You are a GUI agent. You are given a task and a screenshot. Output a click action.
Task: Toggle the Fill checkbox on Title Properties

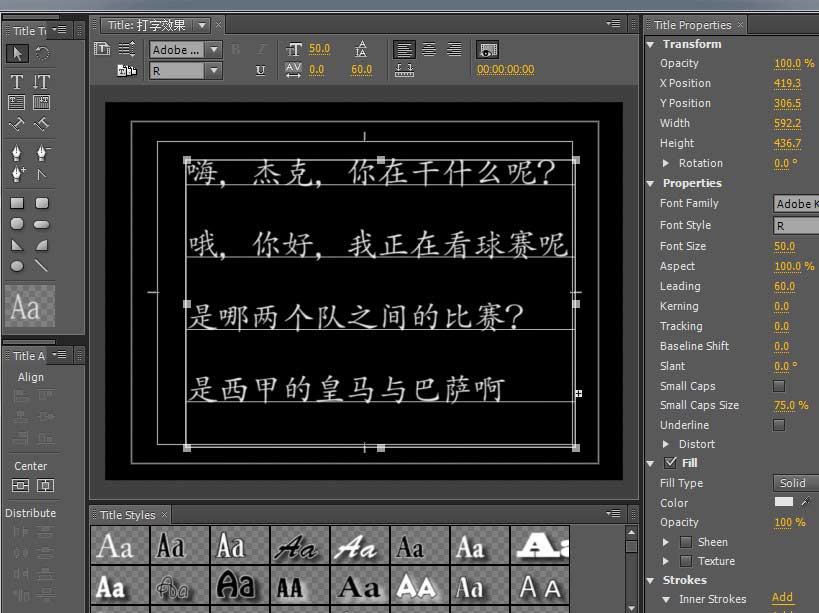(668, 463)
